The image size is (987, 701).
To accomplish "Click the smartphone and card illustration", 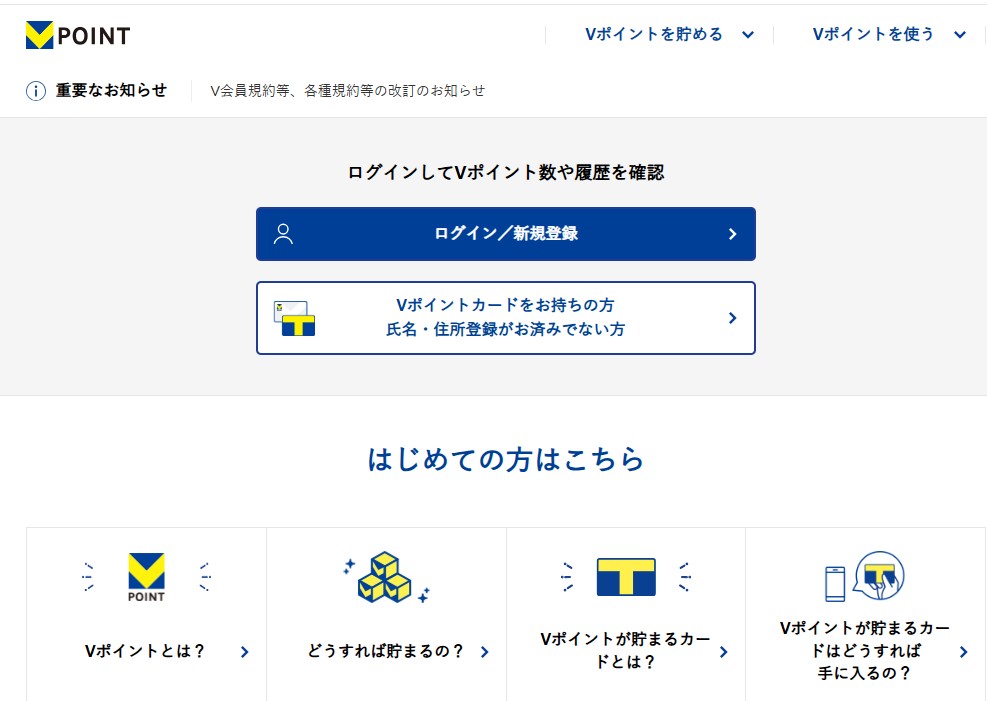I will coord(864,577).
